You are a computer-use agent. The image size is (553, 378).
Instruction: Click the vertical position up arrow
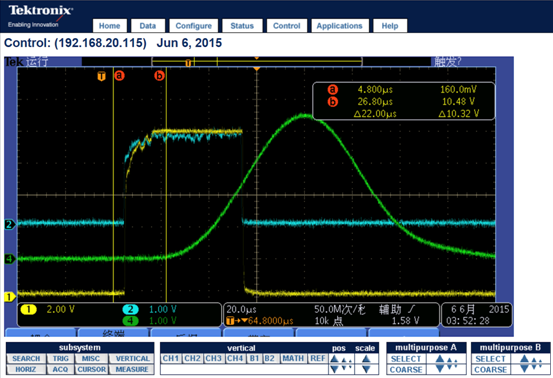coord(334,359)
